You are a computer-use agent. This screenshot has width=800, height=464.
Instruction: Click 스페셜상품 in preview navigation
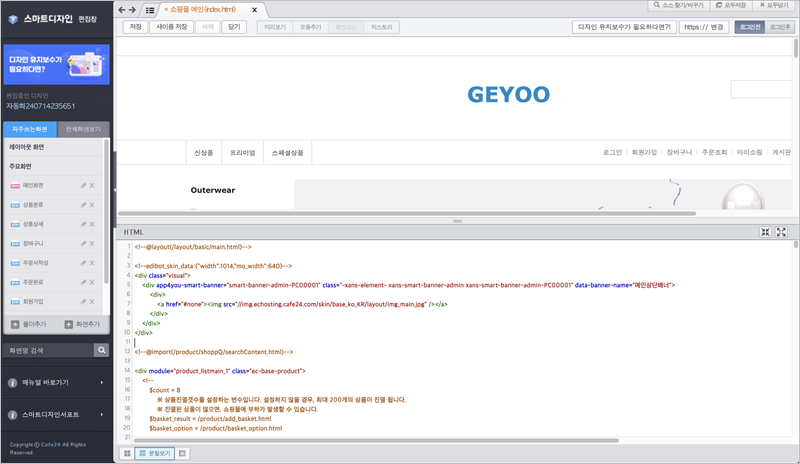287,153
